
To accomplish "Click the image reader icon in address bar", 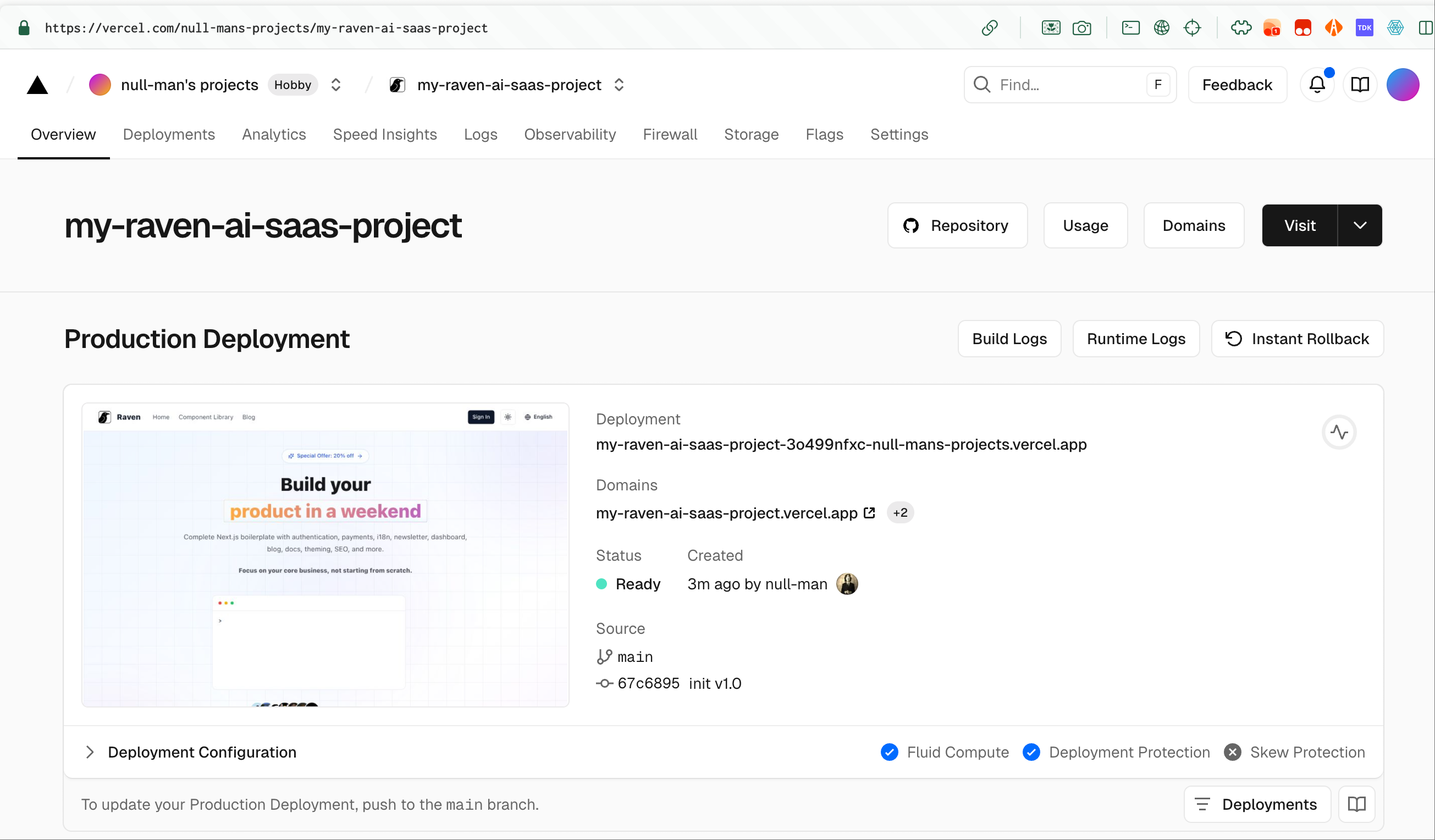I will 1051,27.
